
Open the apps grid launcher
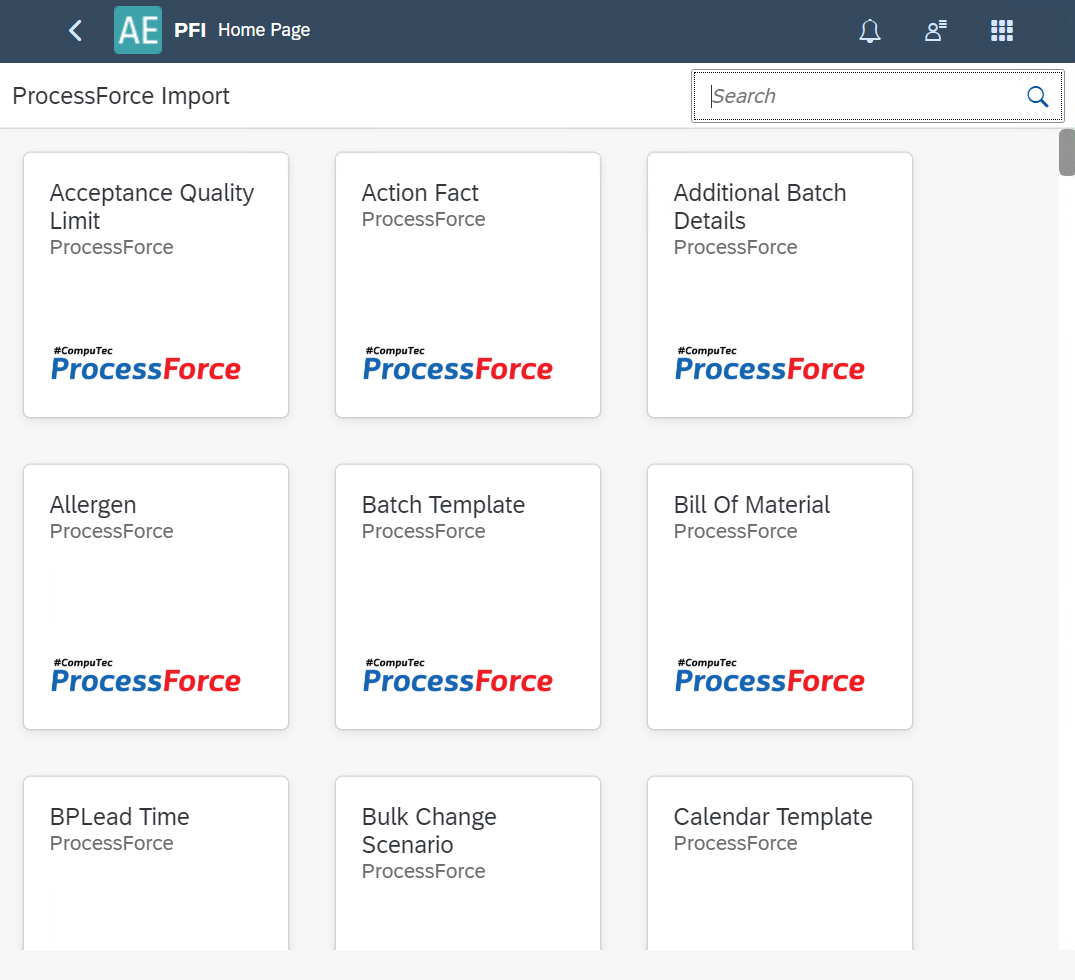pos(1002,31)
